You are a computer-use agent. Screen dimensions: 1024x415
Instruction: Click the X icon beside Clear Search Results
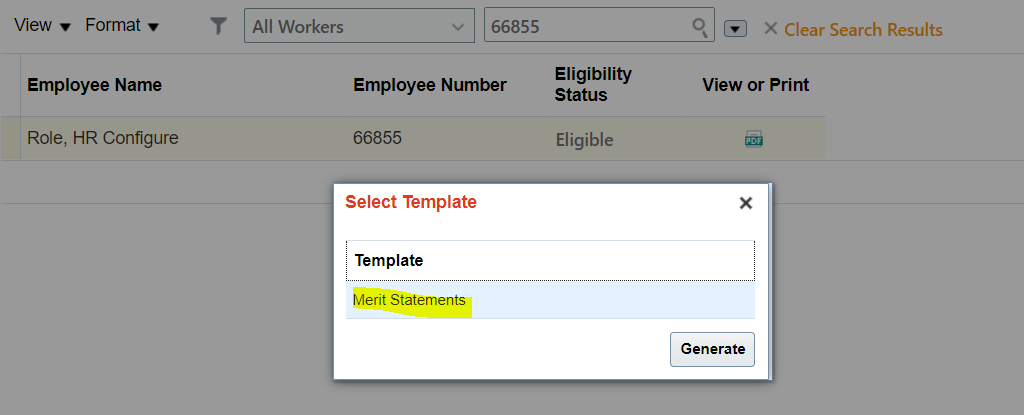[771, 29]
